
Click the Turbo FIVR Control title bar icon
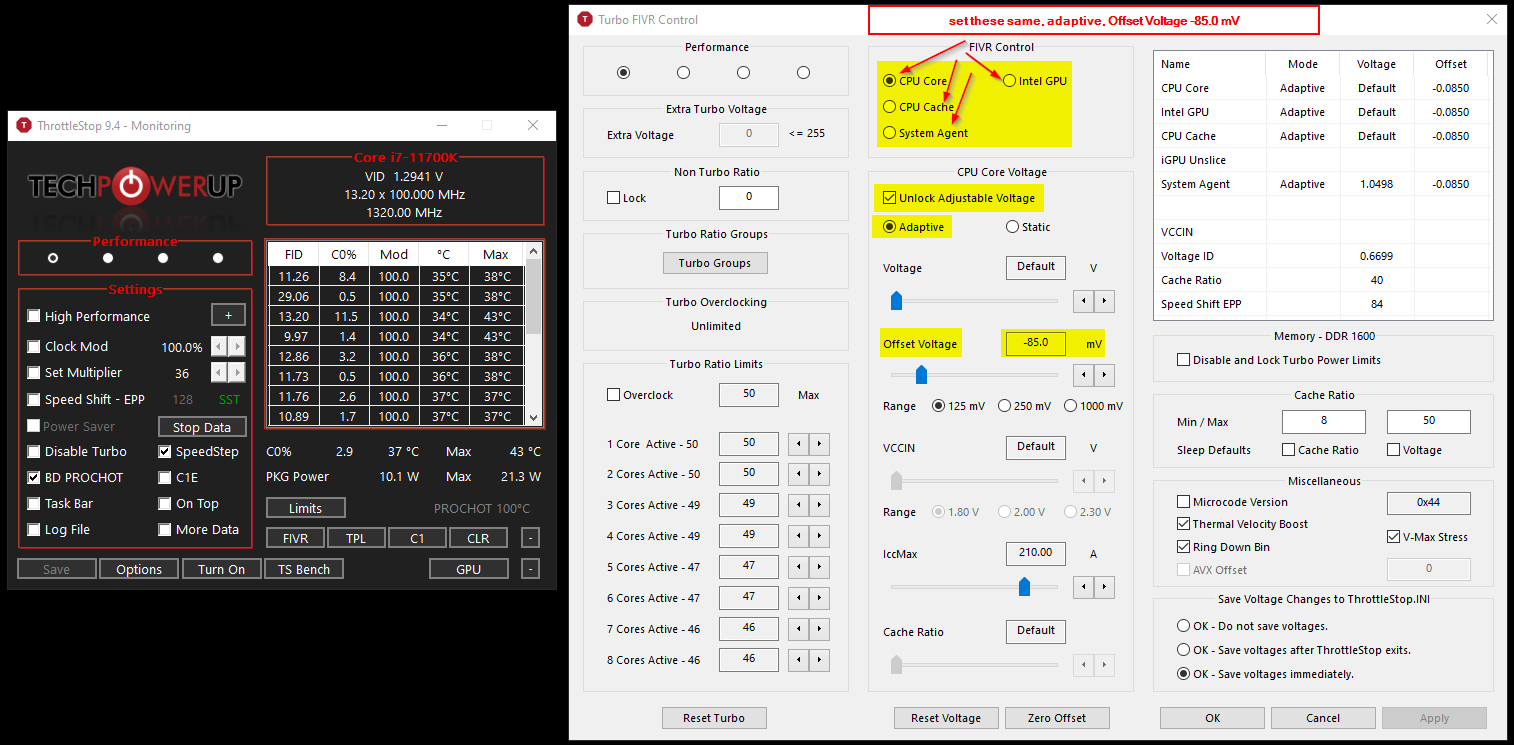pos(585,19)
